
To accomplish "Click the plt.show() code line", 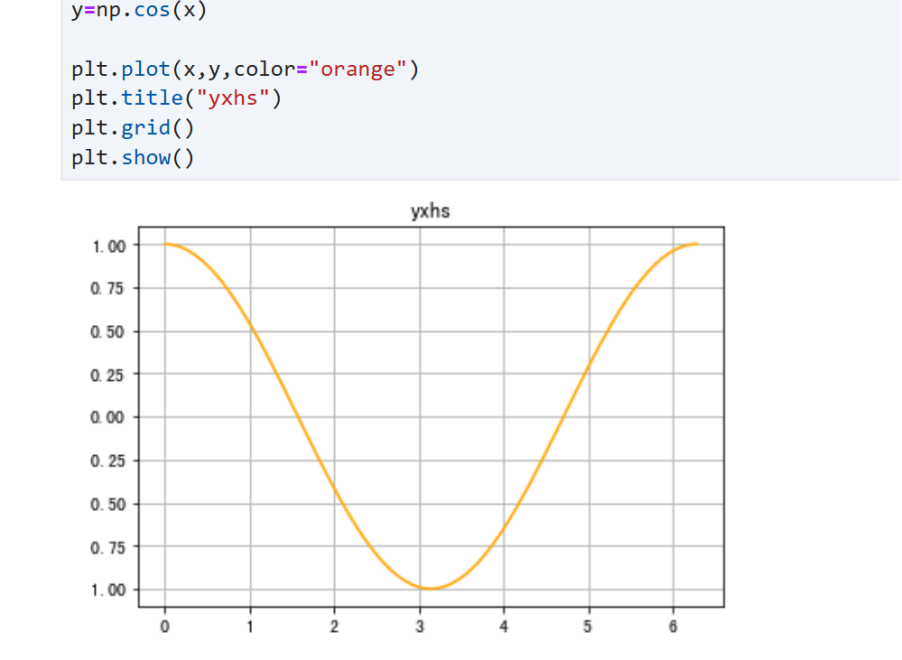I will [x=133, y=157].
